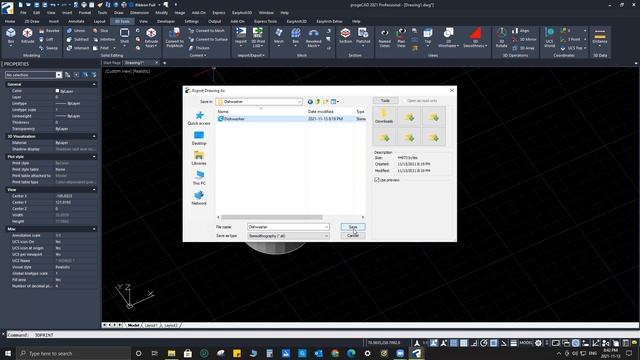Open the 3D Print tool
Viewport: 640px width, 360px height.
258,38
